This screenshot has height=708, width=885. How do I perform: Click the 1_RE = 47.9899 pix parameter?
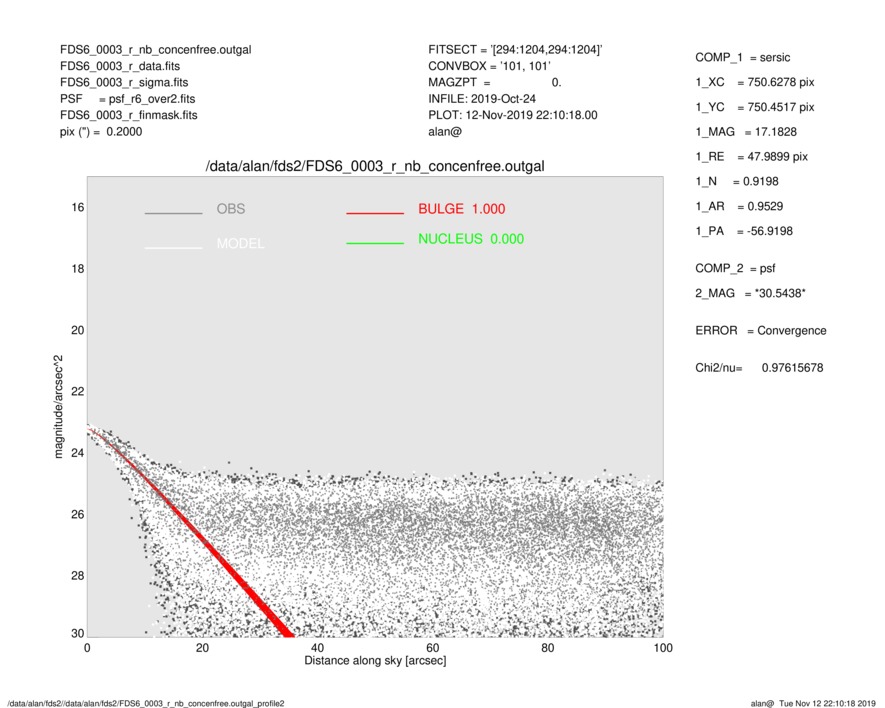click(x=751, y=157)
